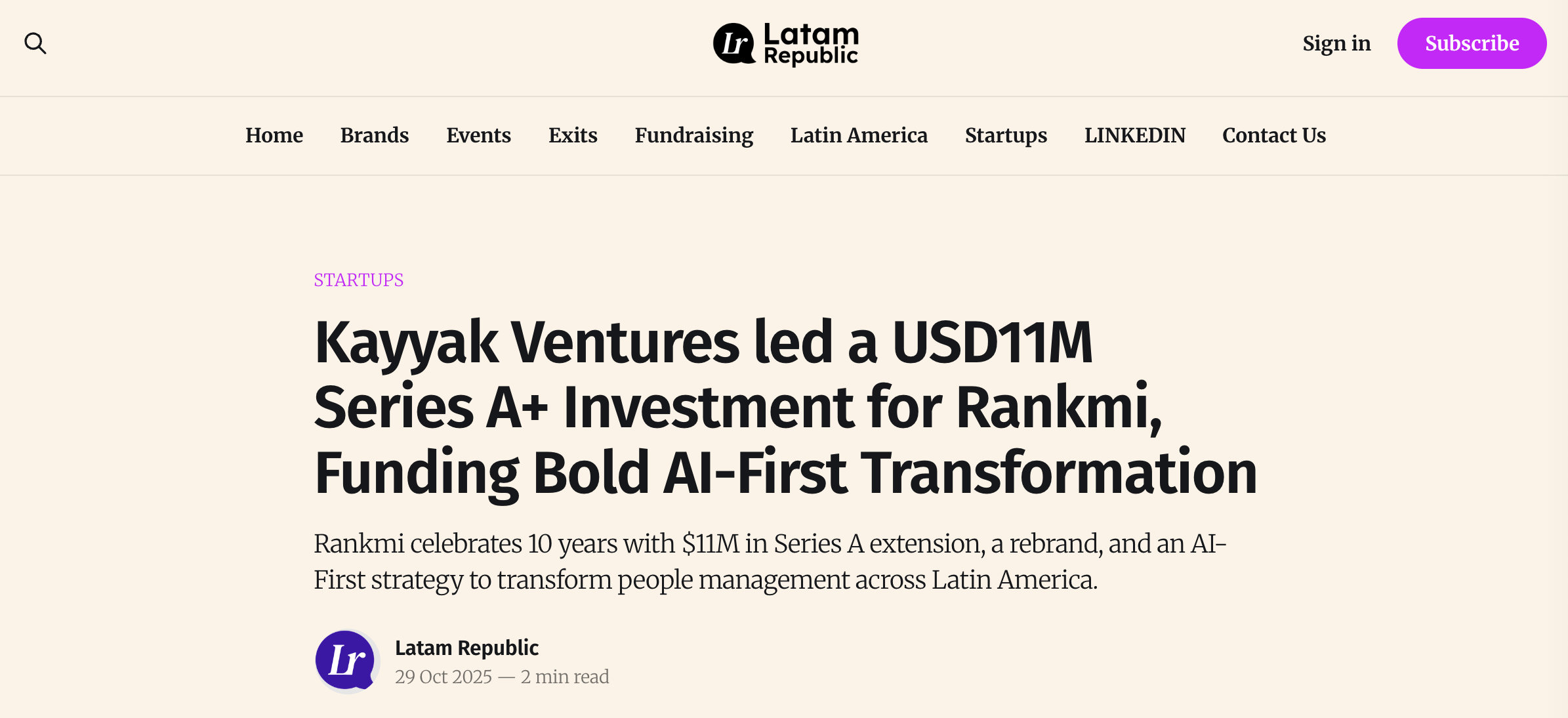
Task: Open the Fundraising section
Action: pos(693,136)
